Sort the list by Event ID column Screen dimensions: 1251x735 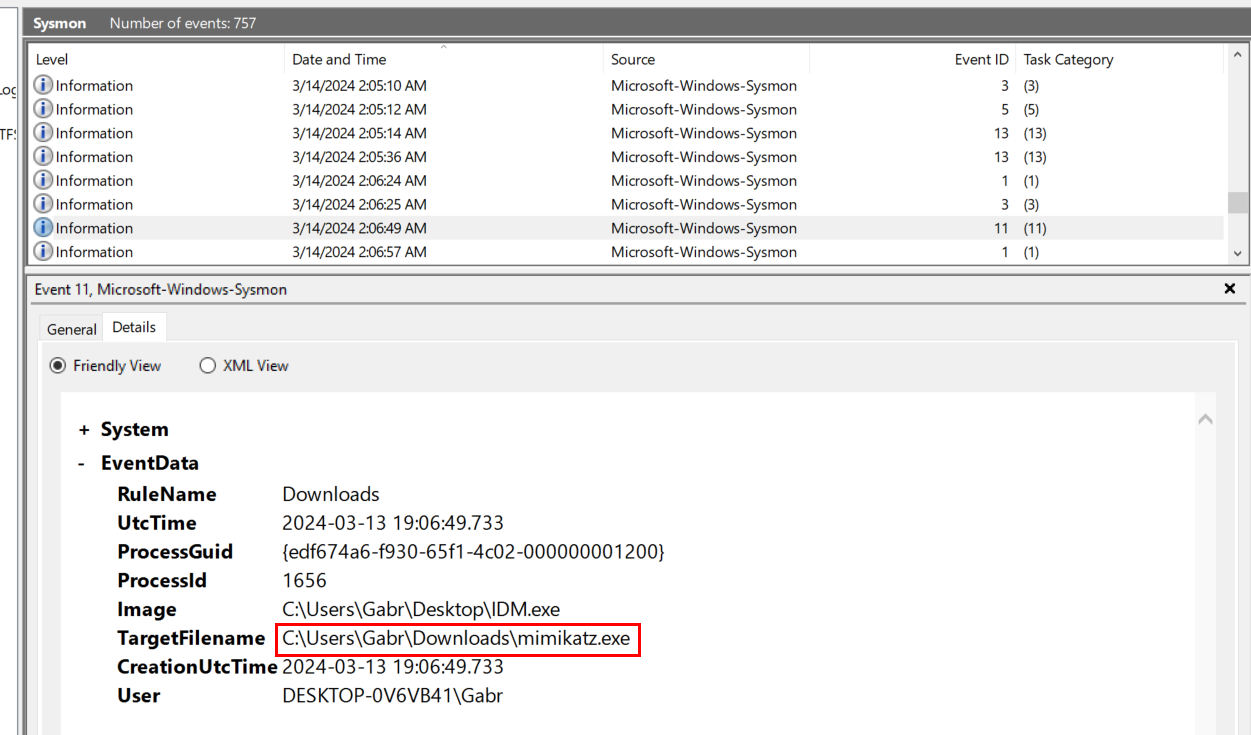click(x=981, y=60)
